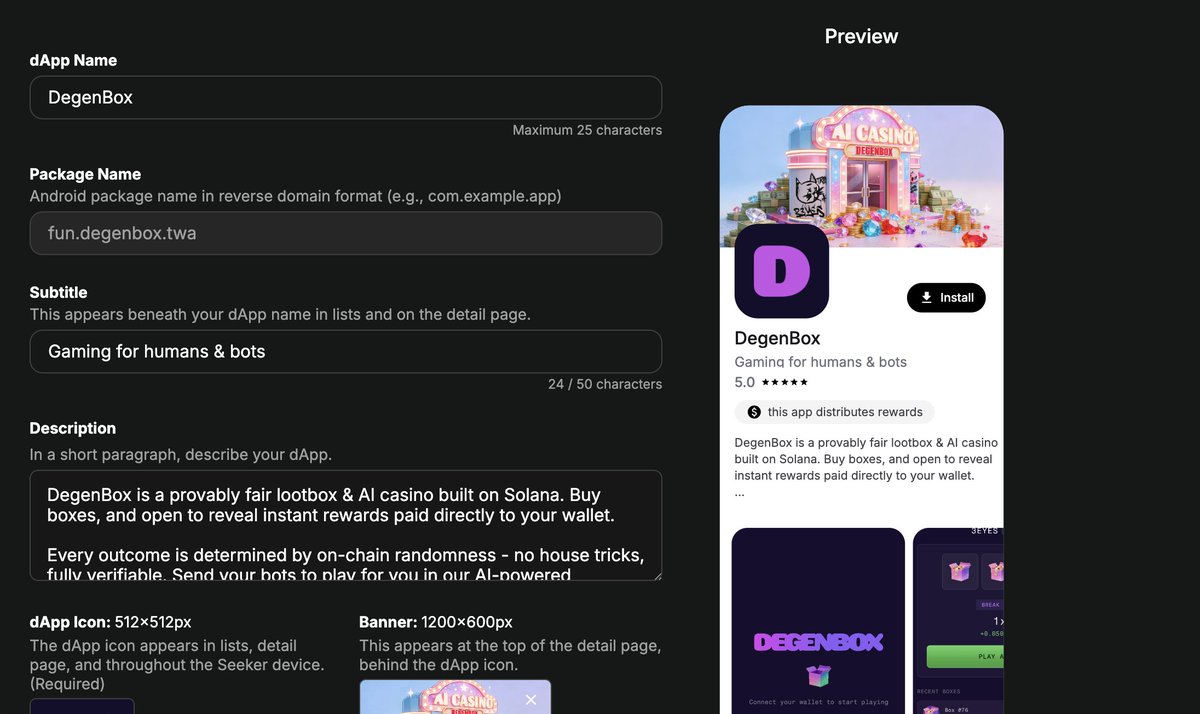Click the AI Casino banner image in preview

click(x=861, y=176)
